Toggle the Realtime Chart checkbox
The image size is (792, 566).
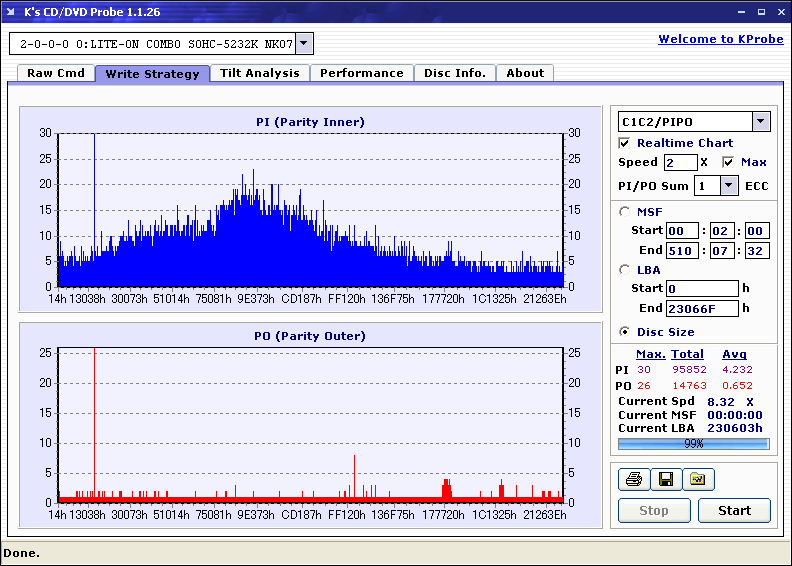[625, 143]
